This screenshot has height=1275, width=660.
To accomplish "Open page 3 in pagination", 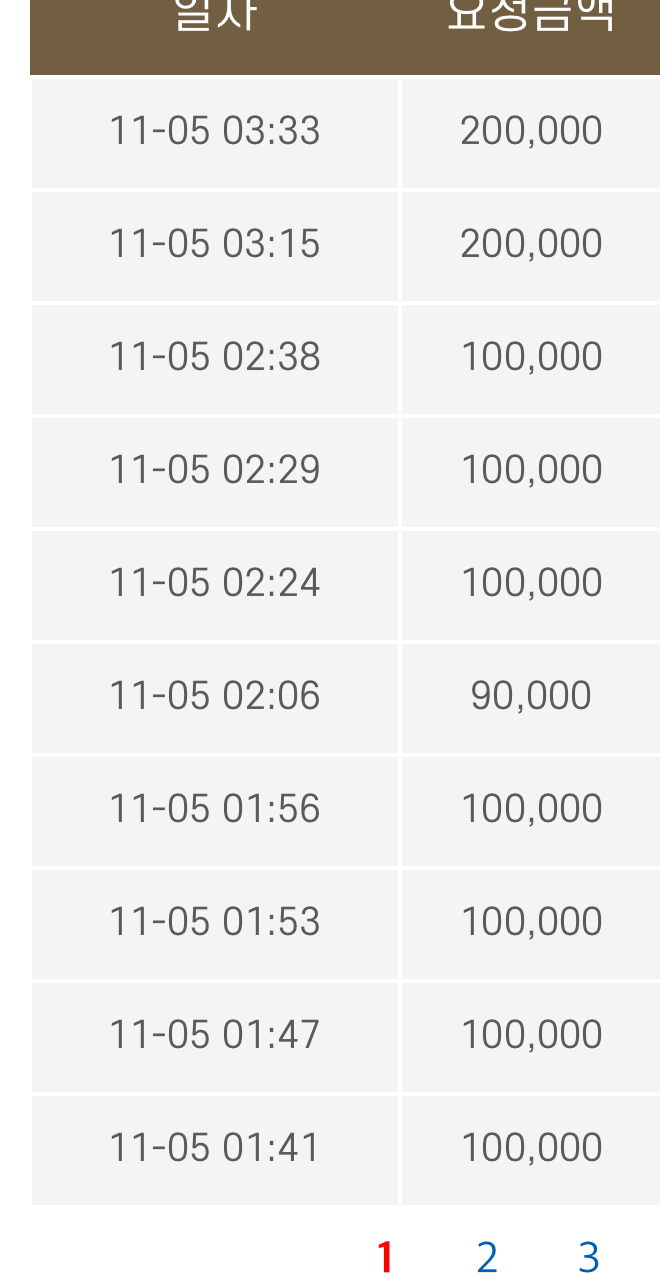I will tap(588, 1256).
